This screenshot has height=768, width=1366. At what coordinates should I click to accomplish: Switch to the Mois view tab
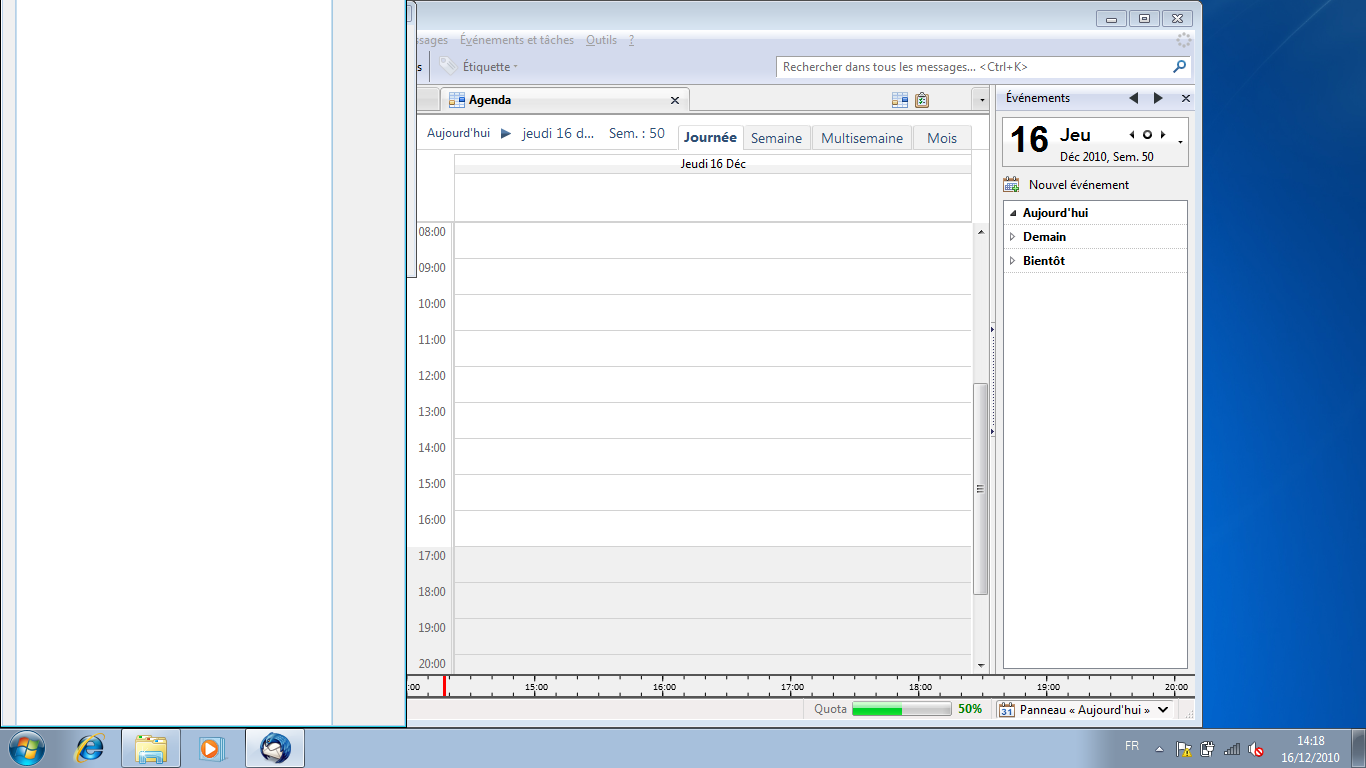[x=941, y=138]
